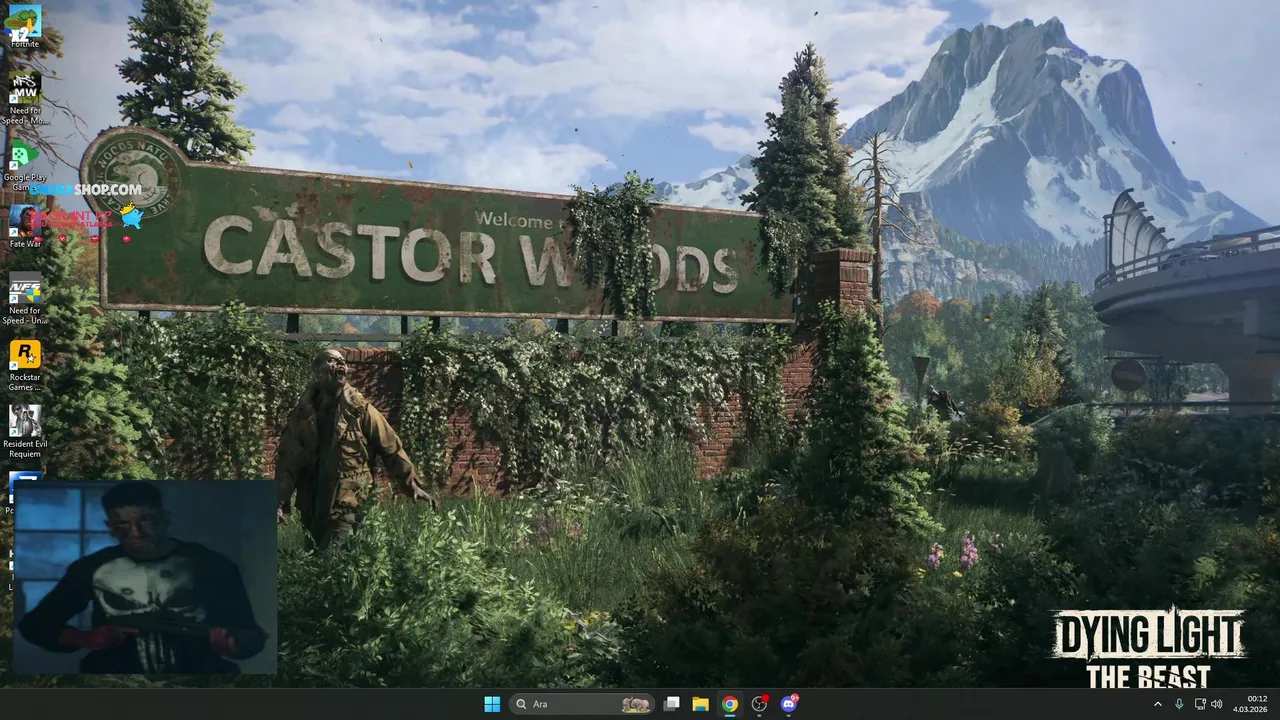Open OBS Studio from the taskbar
The image size is (1280, 720).
tap(759, 704)
